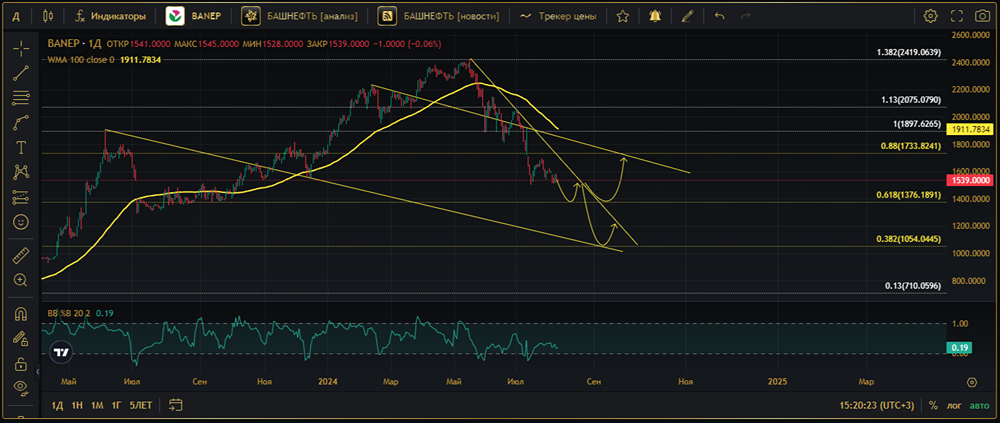Open timezone menu at 15:20:23 (UTC+3)

click(x=878, y=405)
